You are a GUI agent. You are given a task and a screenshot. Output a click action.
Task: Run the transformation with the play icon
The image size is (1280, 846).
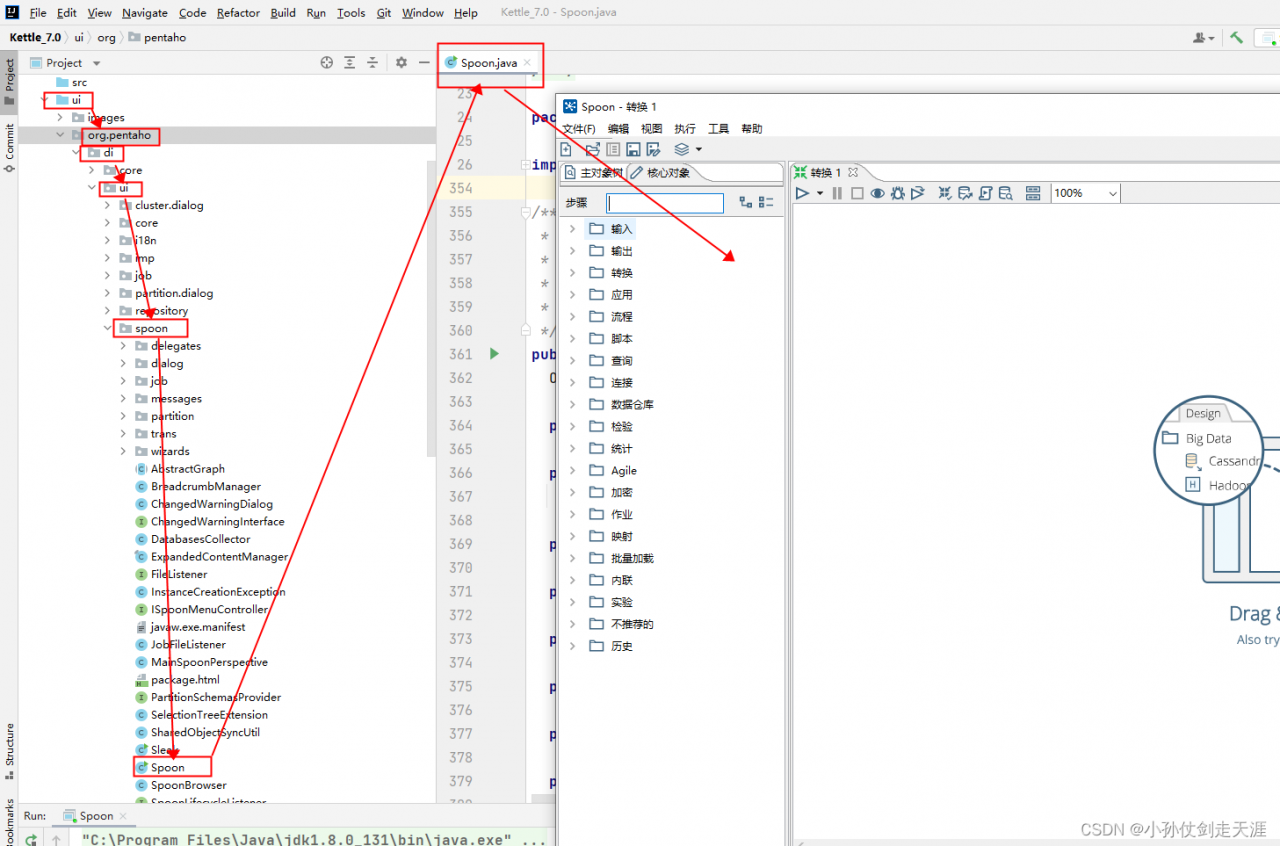802,193
